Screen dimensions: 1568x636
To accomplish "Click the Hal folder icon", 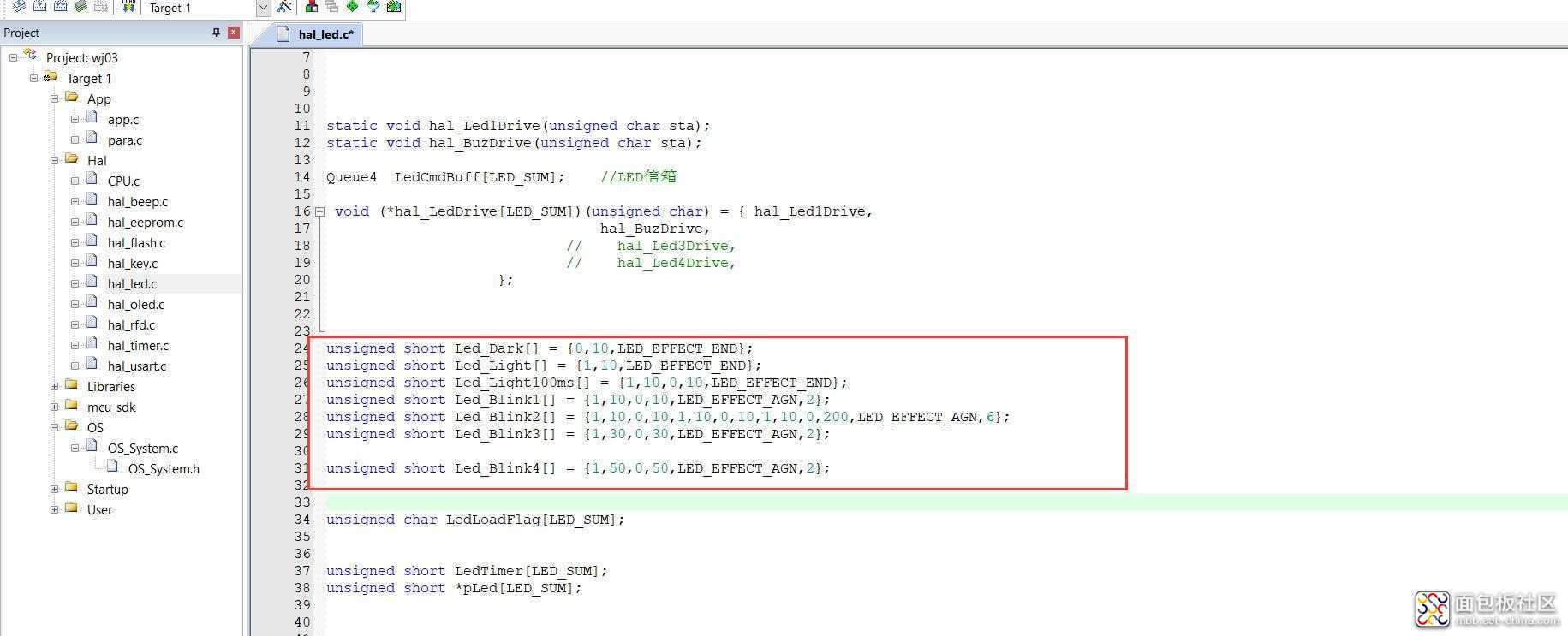I will [71, 159].
